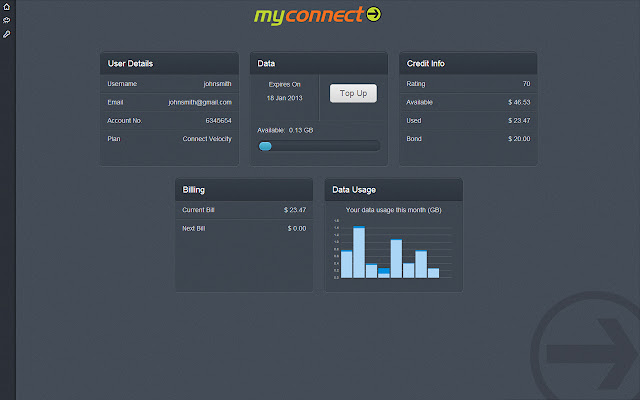Click the shortest bar with dark blue top
The height and width of the screenshot is (400, 640).
pos(384,273)
